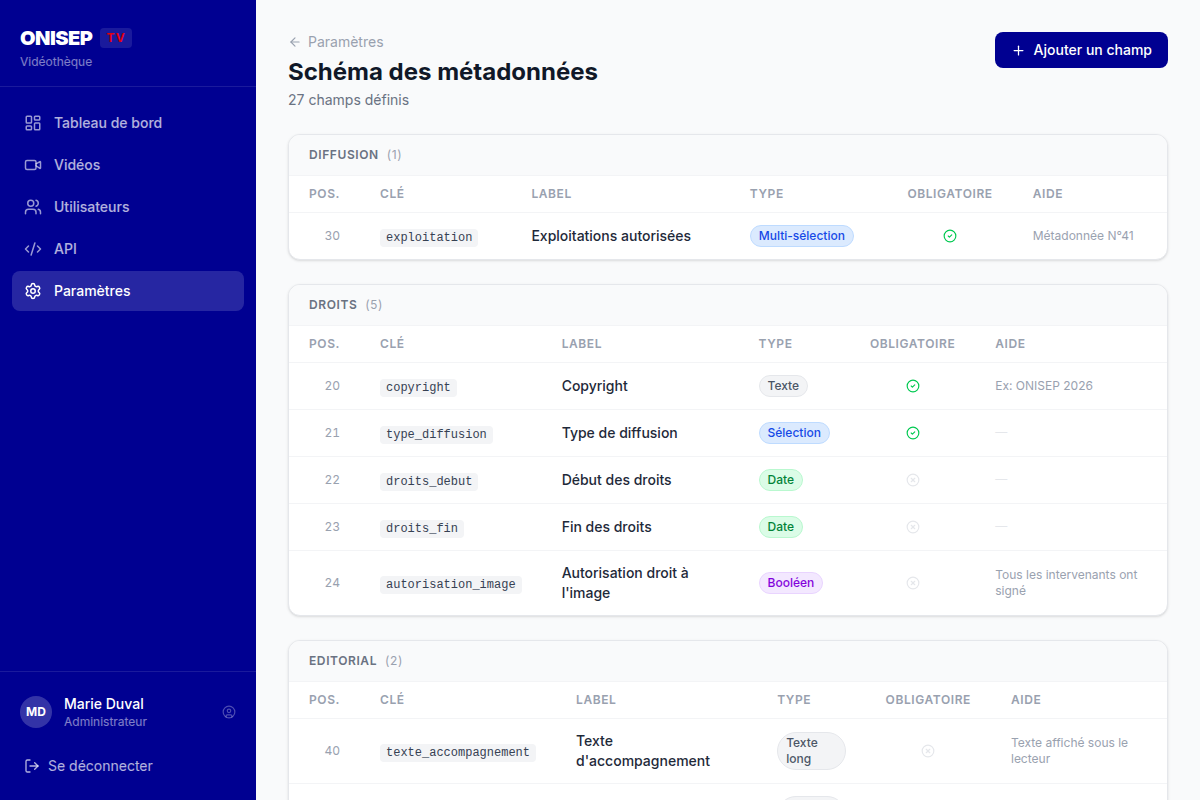Image resolution: width=1200 pixels, height=800 pixels.
Task: Click help text Tous les intervenants ont signé
Action: pyautogui.click(x=1067, y=583)
